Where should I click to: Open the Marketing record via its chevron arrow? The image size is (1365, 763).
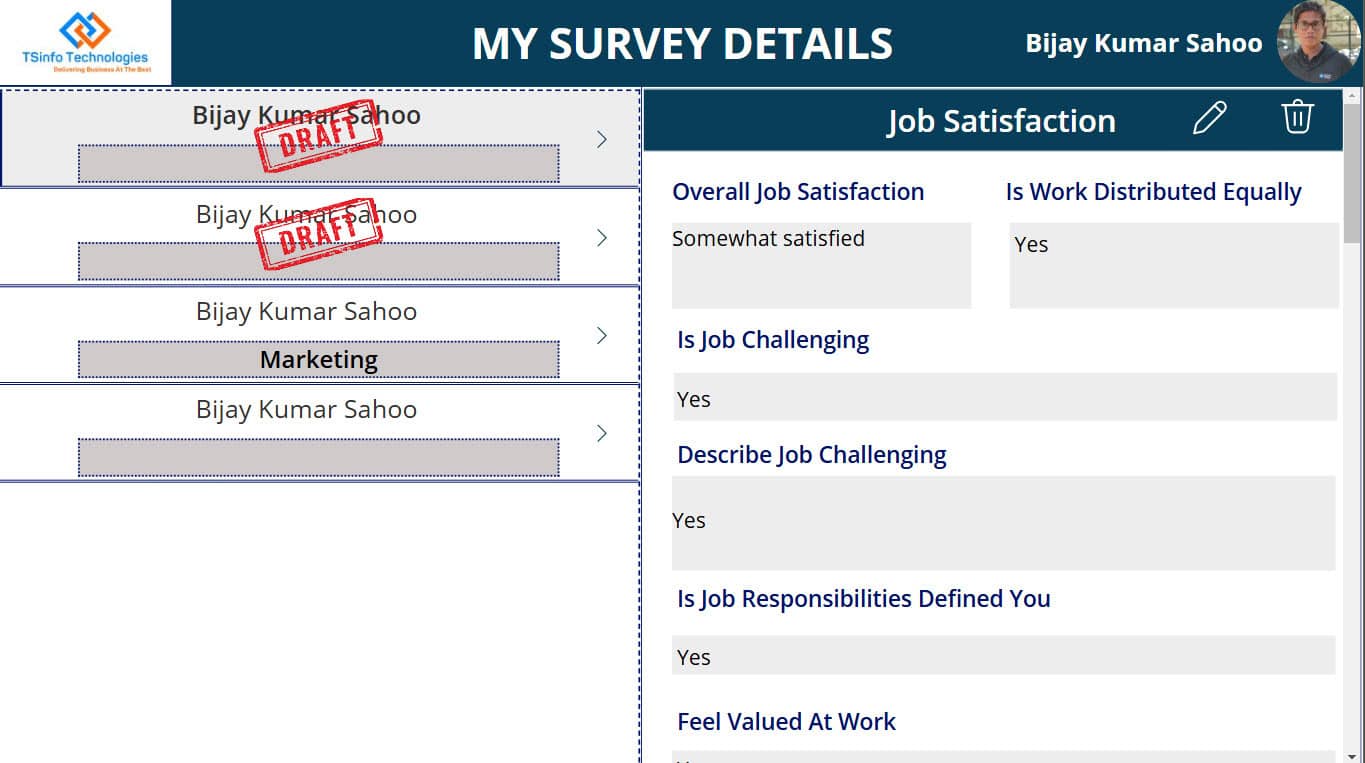coord(601,336)
